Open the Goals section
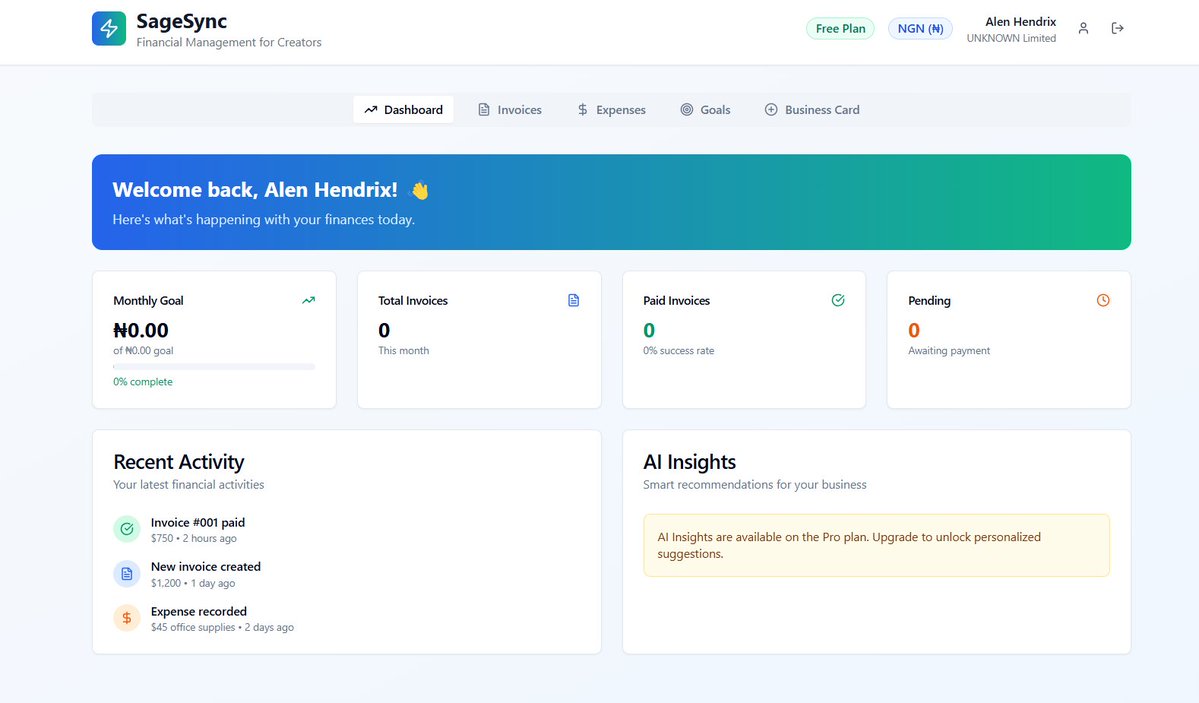Viewport: 1199px width, 703px height. (x=706, y=110)
